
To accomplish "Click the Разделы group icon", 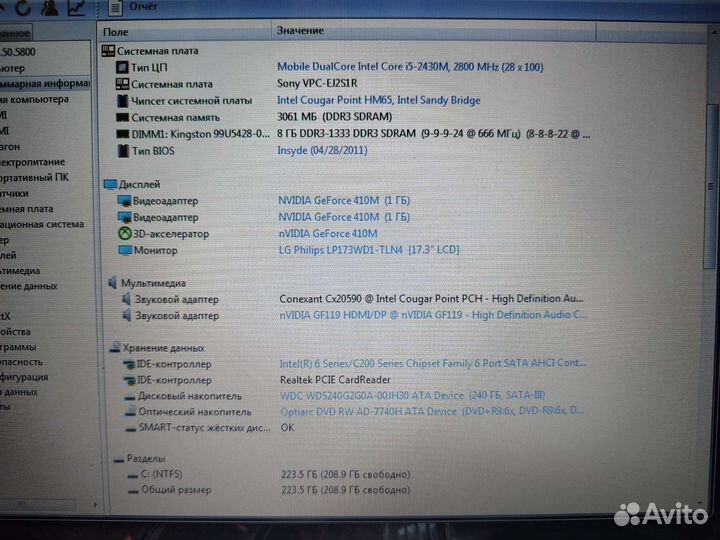I will 119,459.
